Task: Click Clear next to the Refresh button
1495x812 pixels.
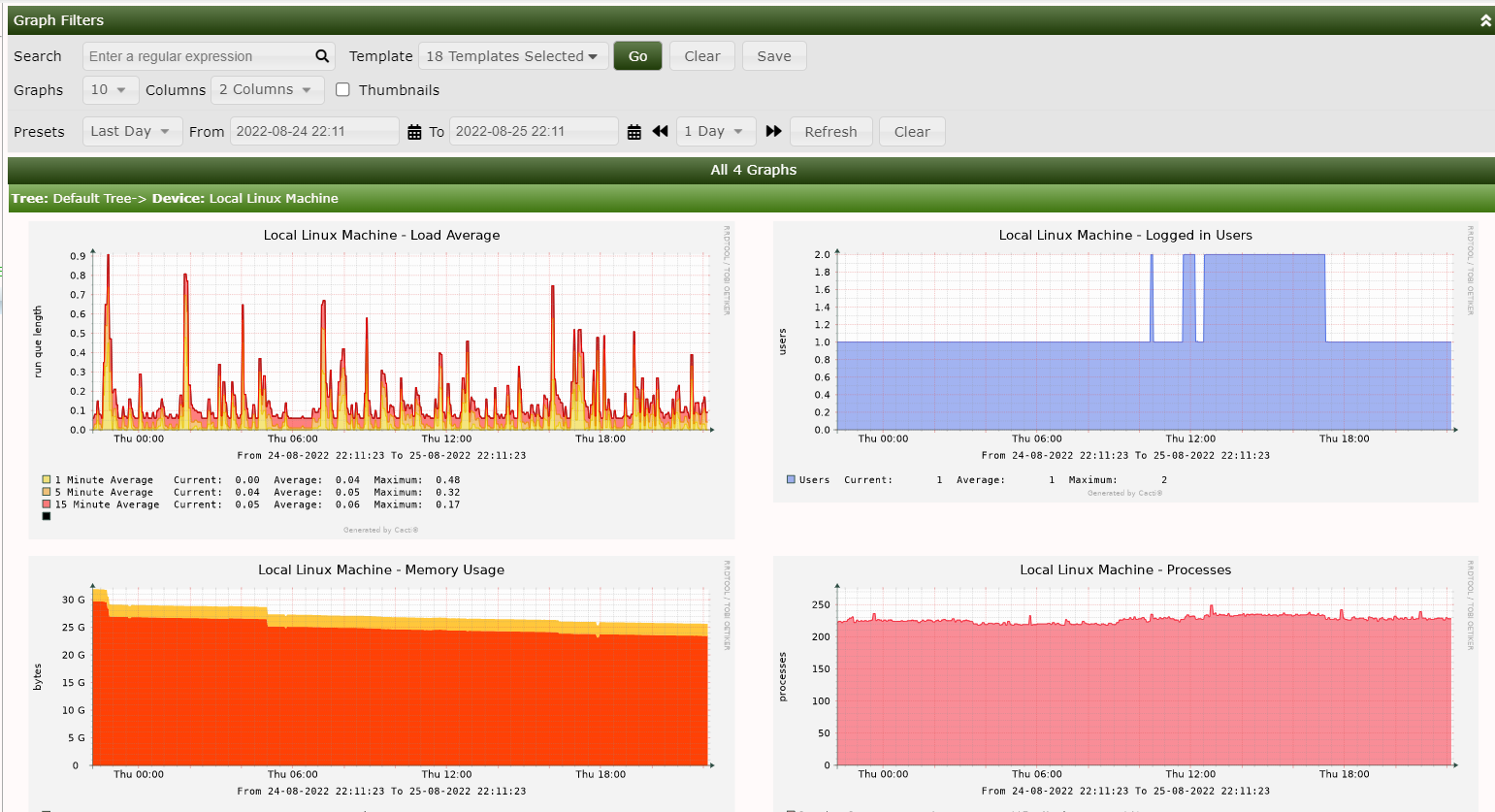Action: click(x=912, y=131)
